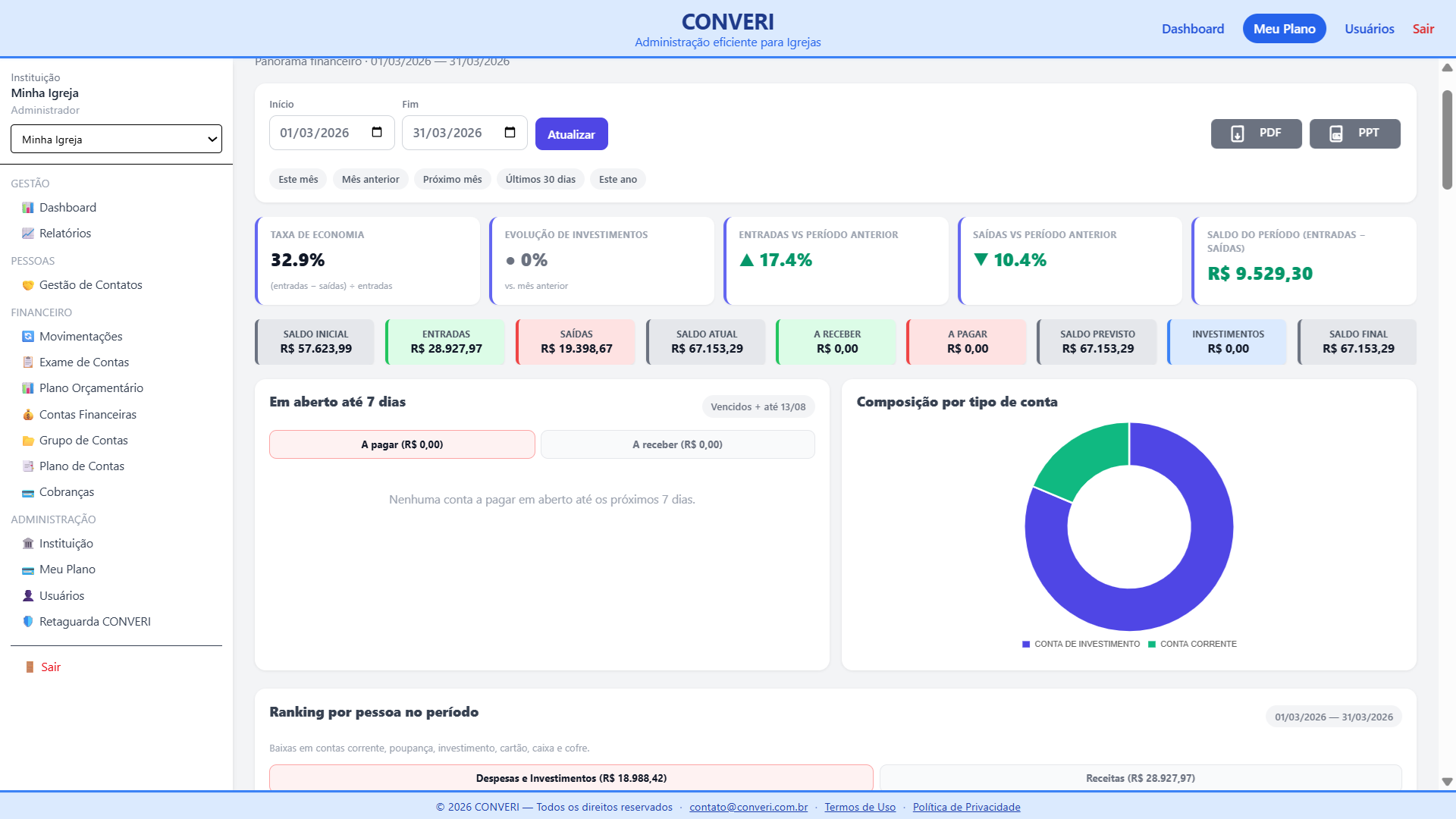1456x819 pixels.
Task: Click the Saldo Atual summary card
Action: [706, 342]
